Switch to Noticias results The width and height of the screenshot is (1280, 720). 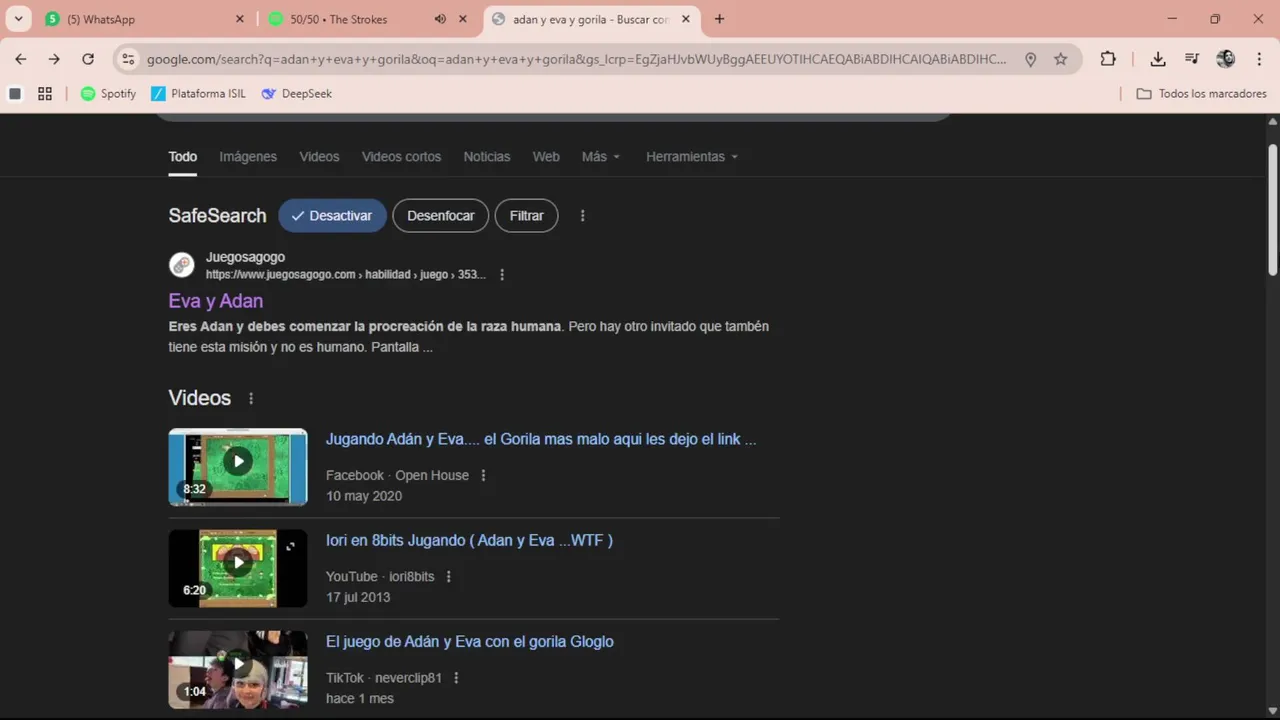pyautogui.click(x=486, y=157)
